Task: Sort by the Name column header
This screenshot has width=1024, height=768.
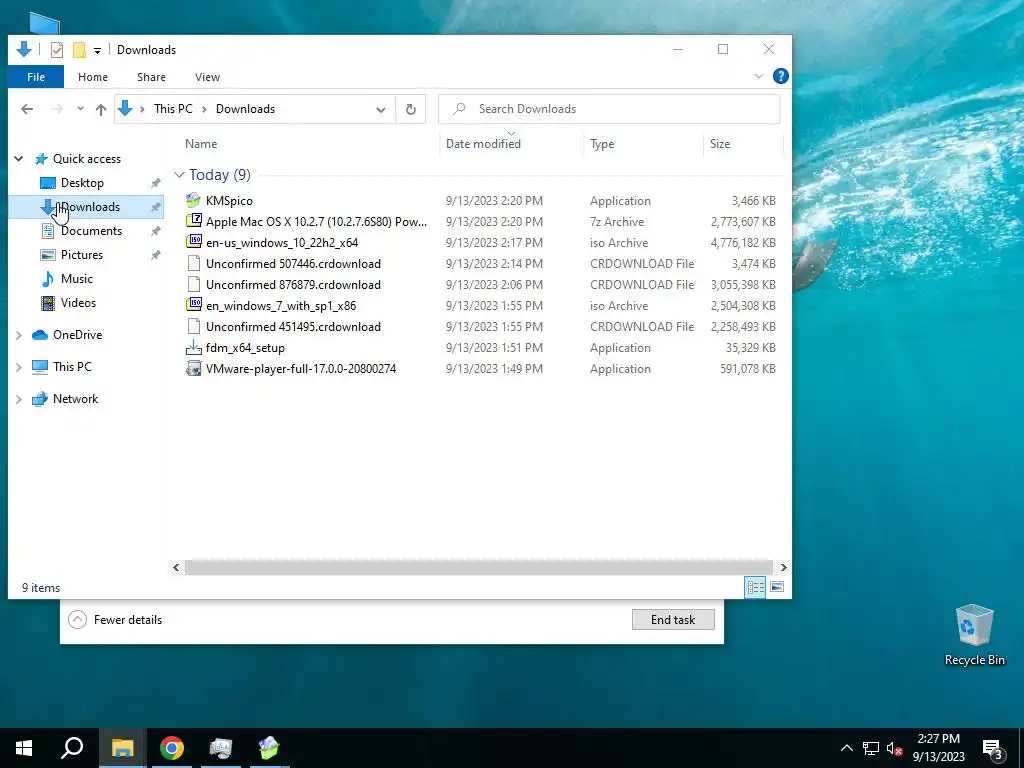Action: [201, 144]
